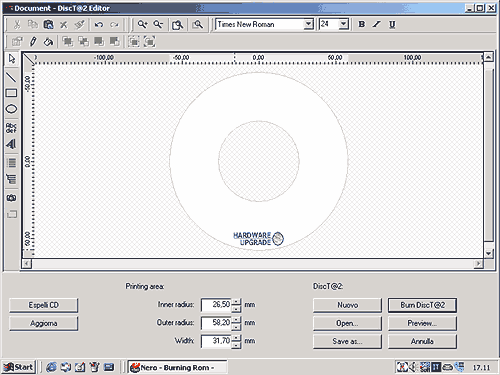Select the camera Image tool
This screenshot has width=500, height=375.
[12, 198]
